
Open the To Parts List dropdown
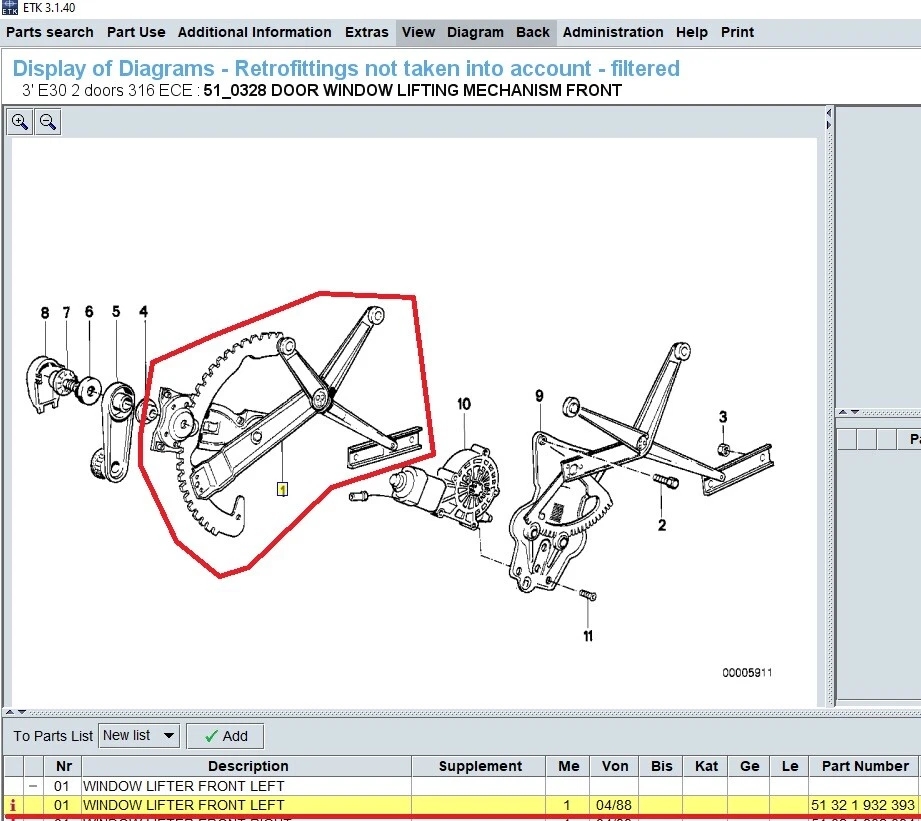[x=139, y=736]
